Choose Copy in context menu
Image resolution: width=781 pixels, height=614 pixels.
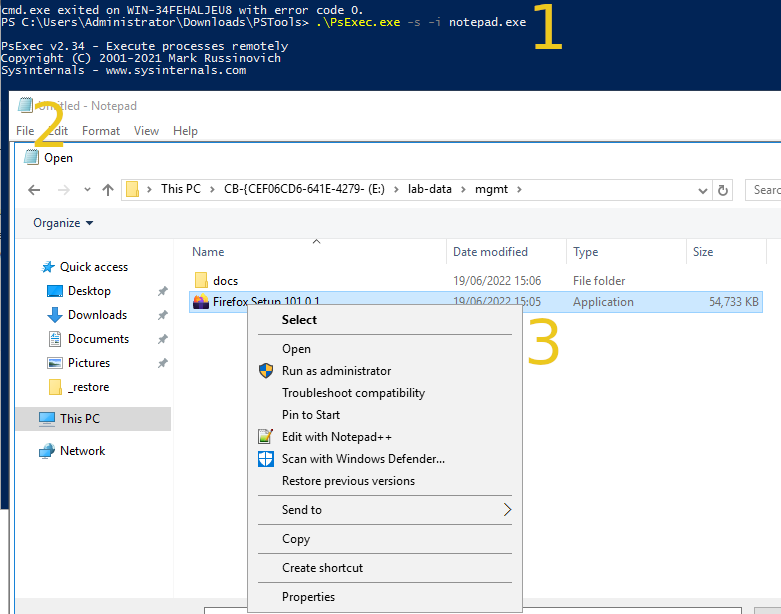click(x=385, y=539)
